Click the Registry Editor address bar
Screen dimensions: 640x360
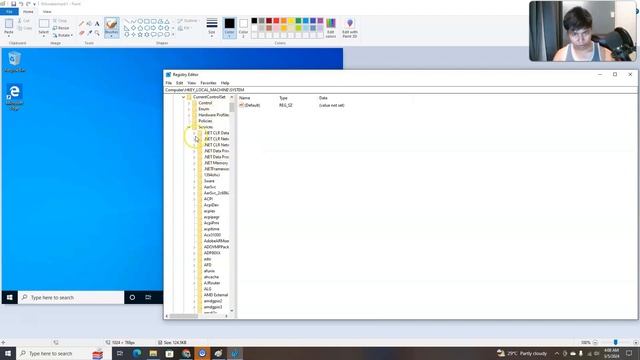coord(401,90)
